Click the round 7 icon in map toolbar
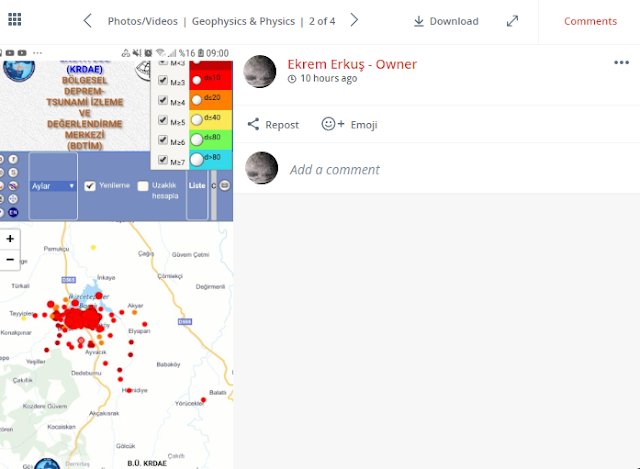640x469 pixels. pyautogui.click(x=13, y=159)
